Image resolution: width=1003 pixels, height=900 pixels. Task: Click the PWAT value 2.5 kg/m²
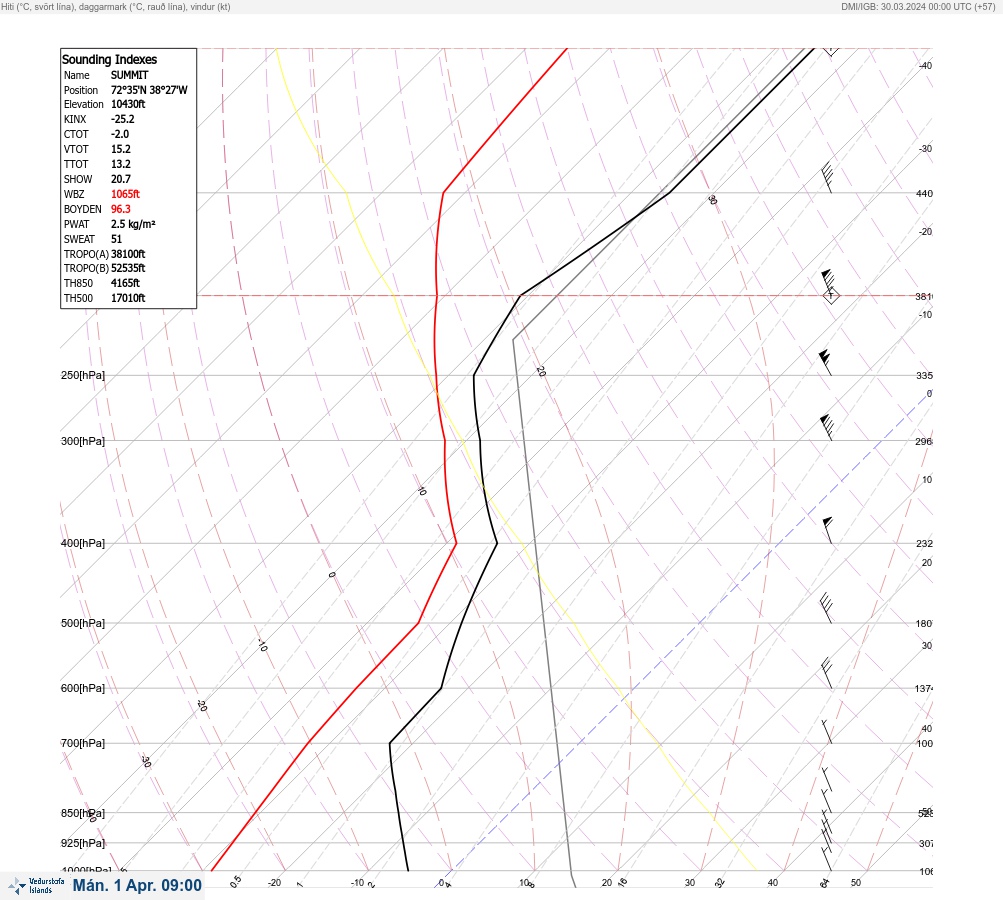tap(133, 224)
